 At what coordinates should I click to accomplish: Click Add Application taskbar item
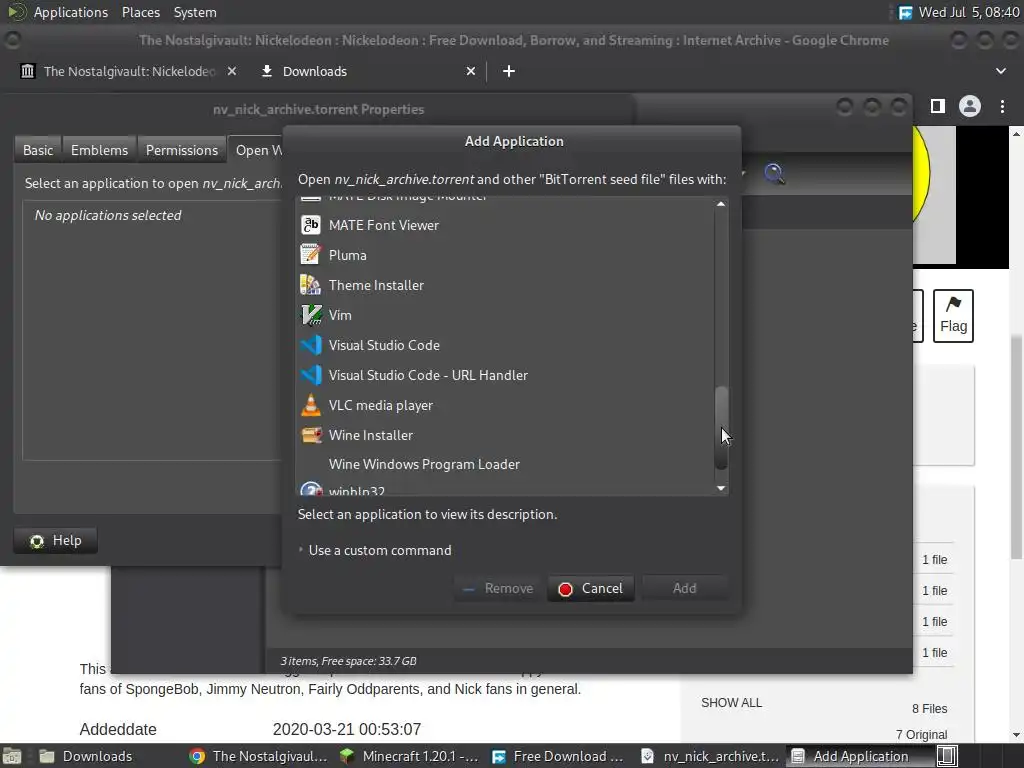[861, 756]
